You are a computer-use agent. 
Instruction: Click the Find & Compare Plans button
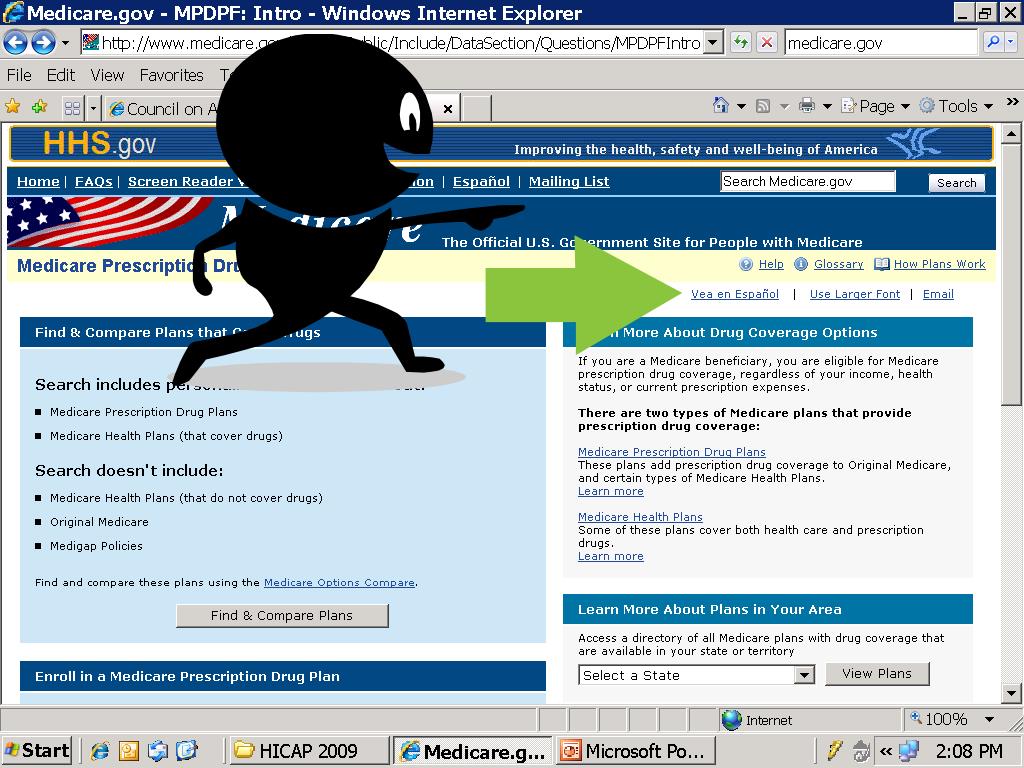pos(282,616)
